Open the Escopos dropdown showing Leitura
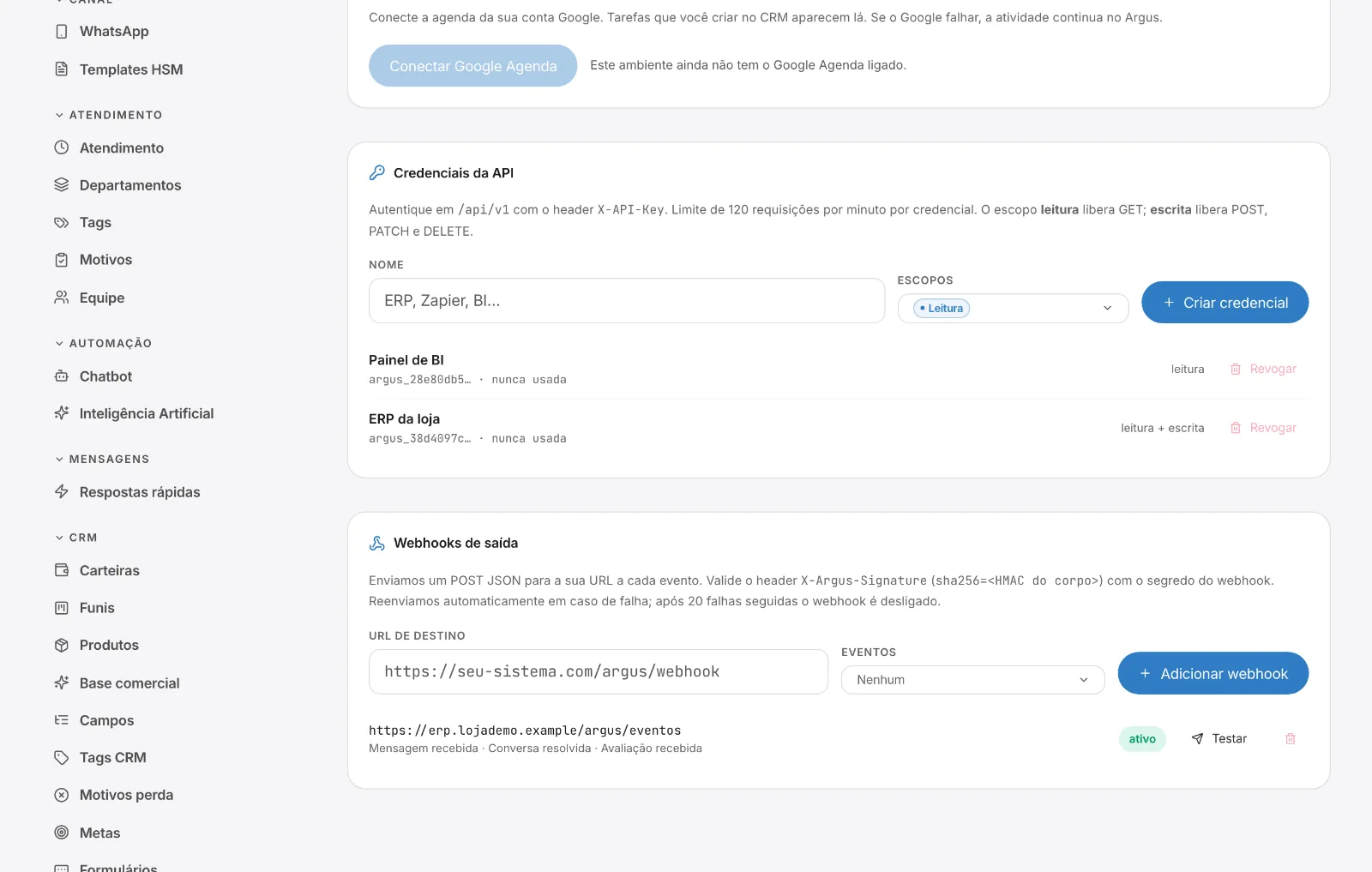 [1013, 308]
